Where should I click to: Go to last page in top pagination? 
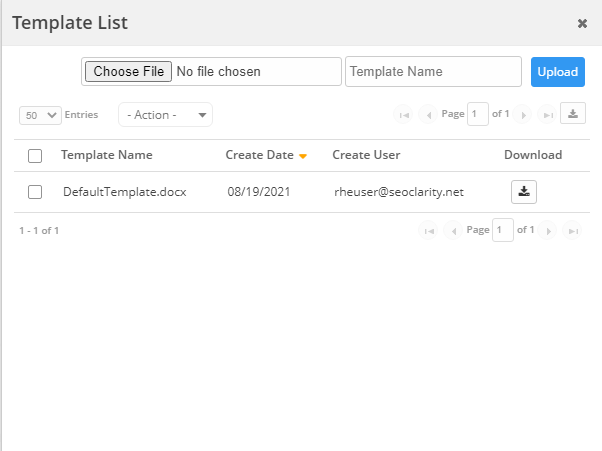pos(547,115)
